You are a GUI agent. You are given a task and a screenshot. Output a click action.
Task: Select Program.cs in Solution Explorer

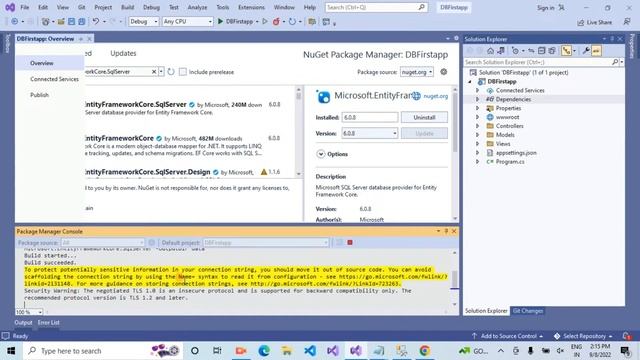pyautogui.click(x=510, y=162)
